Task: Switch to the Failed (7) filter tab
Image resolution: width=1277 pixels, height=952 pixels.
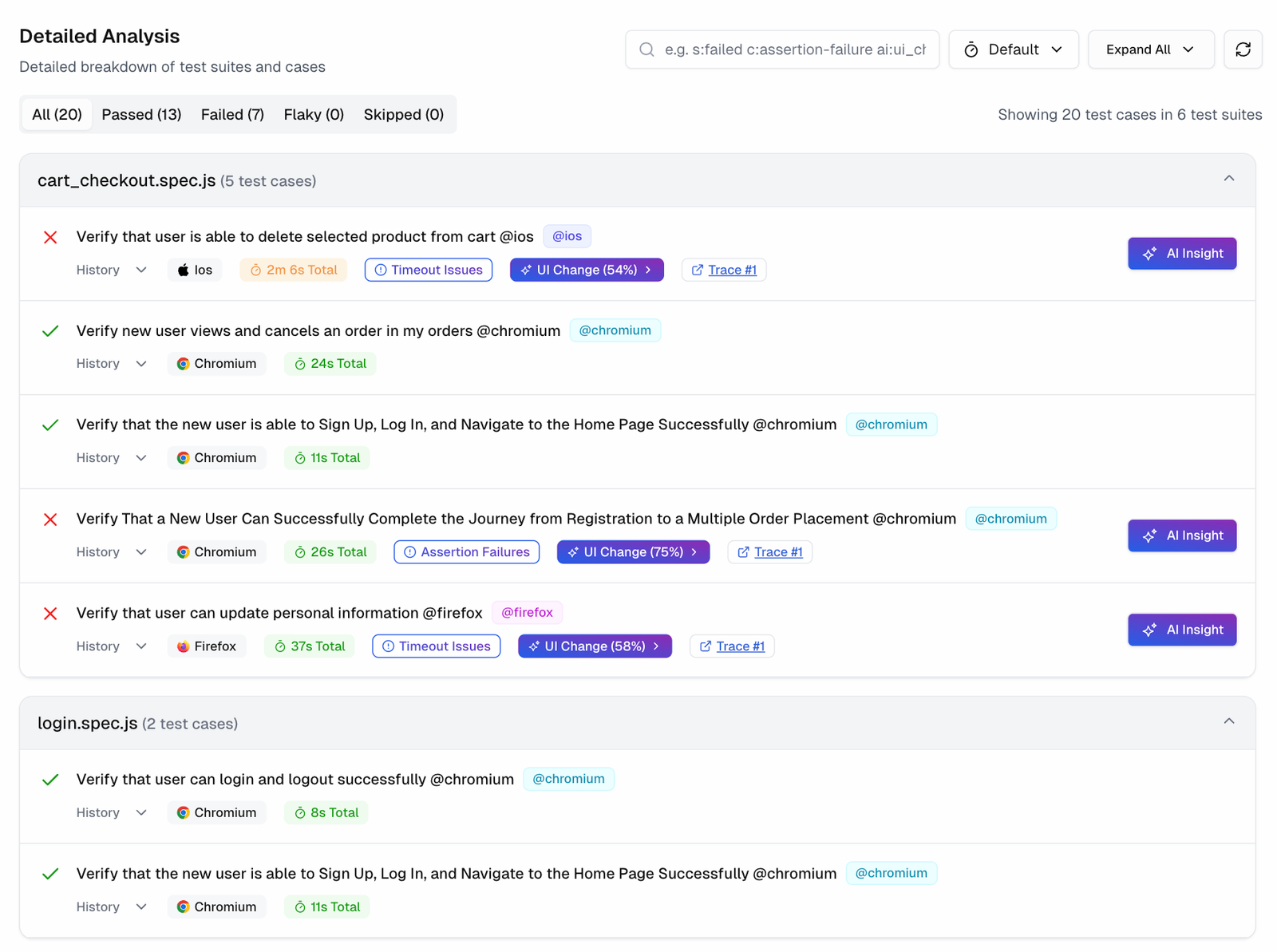Action: coord(232,114)
